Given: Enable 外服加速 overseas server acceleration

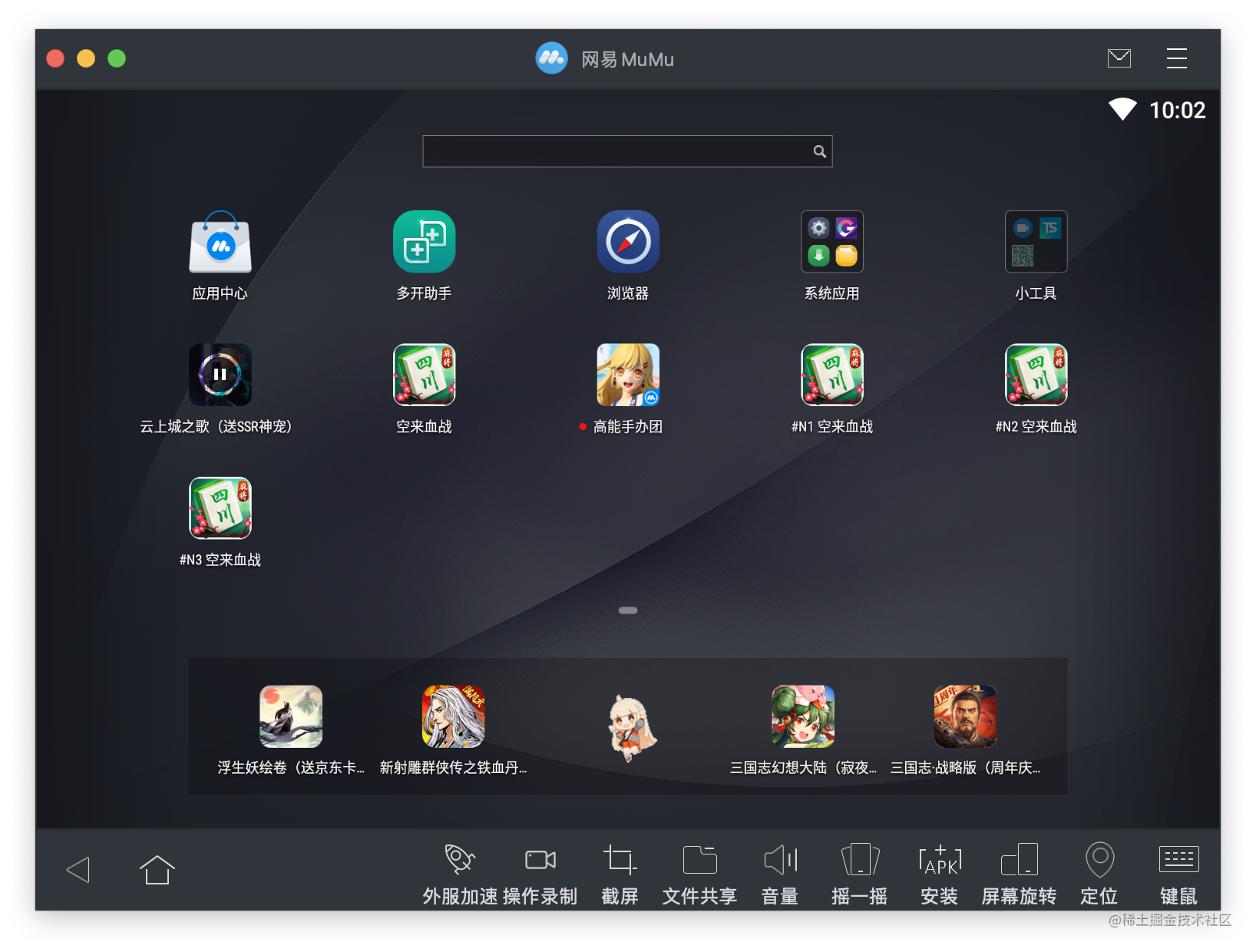Looking at the screenshot, I should point(461,874).
